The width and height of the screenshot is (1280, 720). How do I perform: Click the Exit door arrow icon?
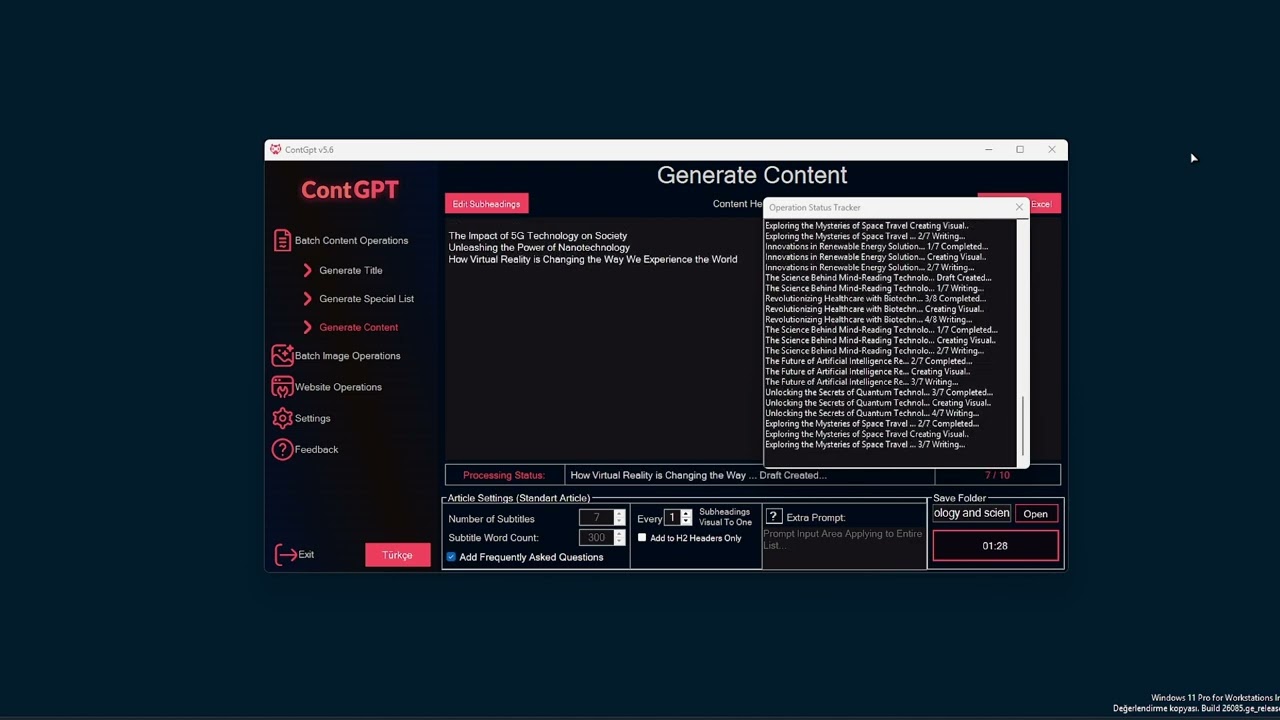pyautogui.click(x=286, y=555)
